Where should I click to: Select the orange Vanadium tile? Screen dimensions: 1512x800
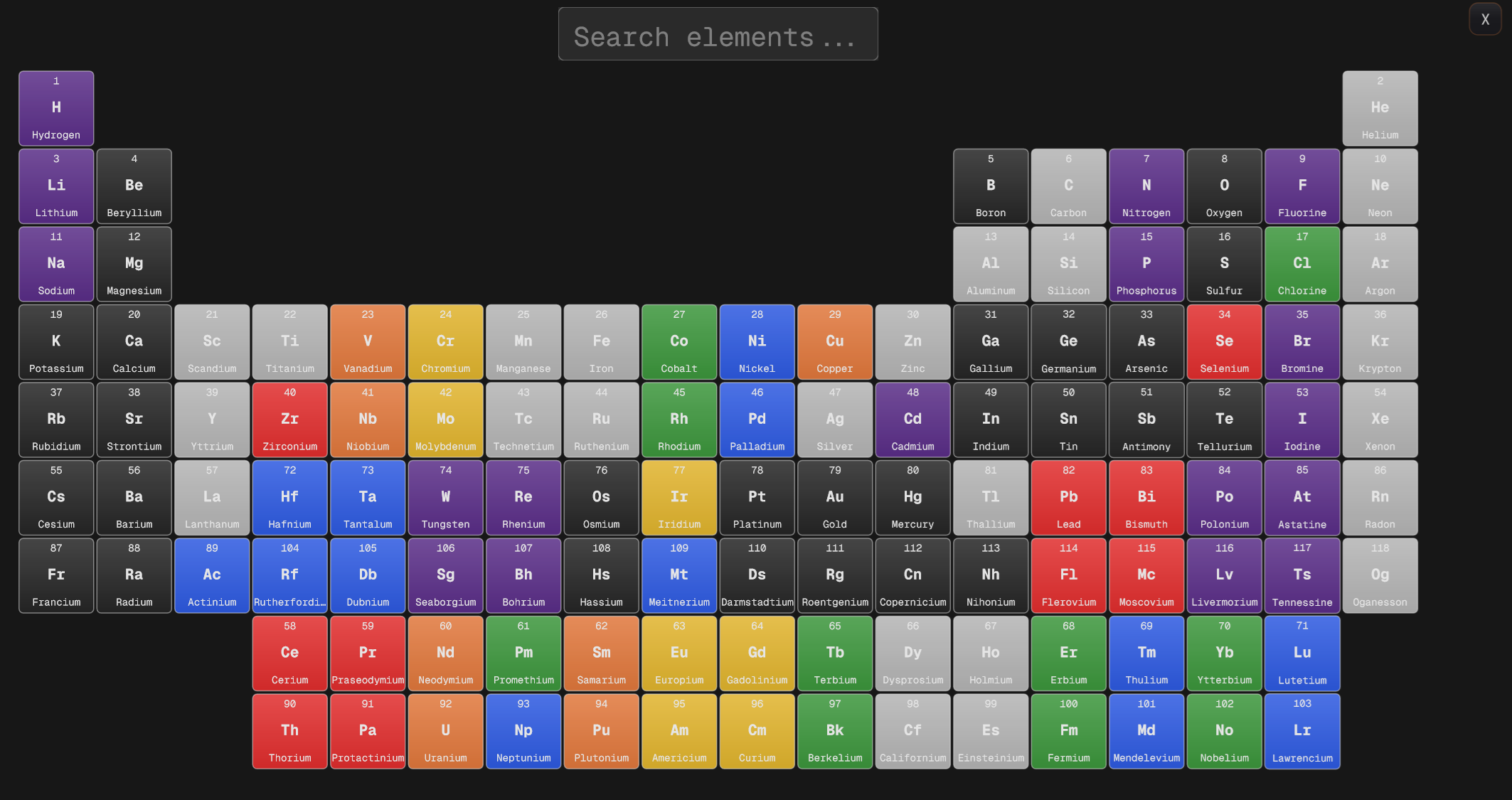pos(368,342)
